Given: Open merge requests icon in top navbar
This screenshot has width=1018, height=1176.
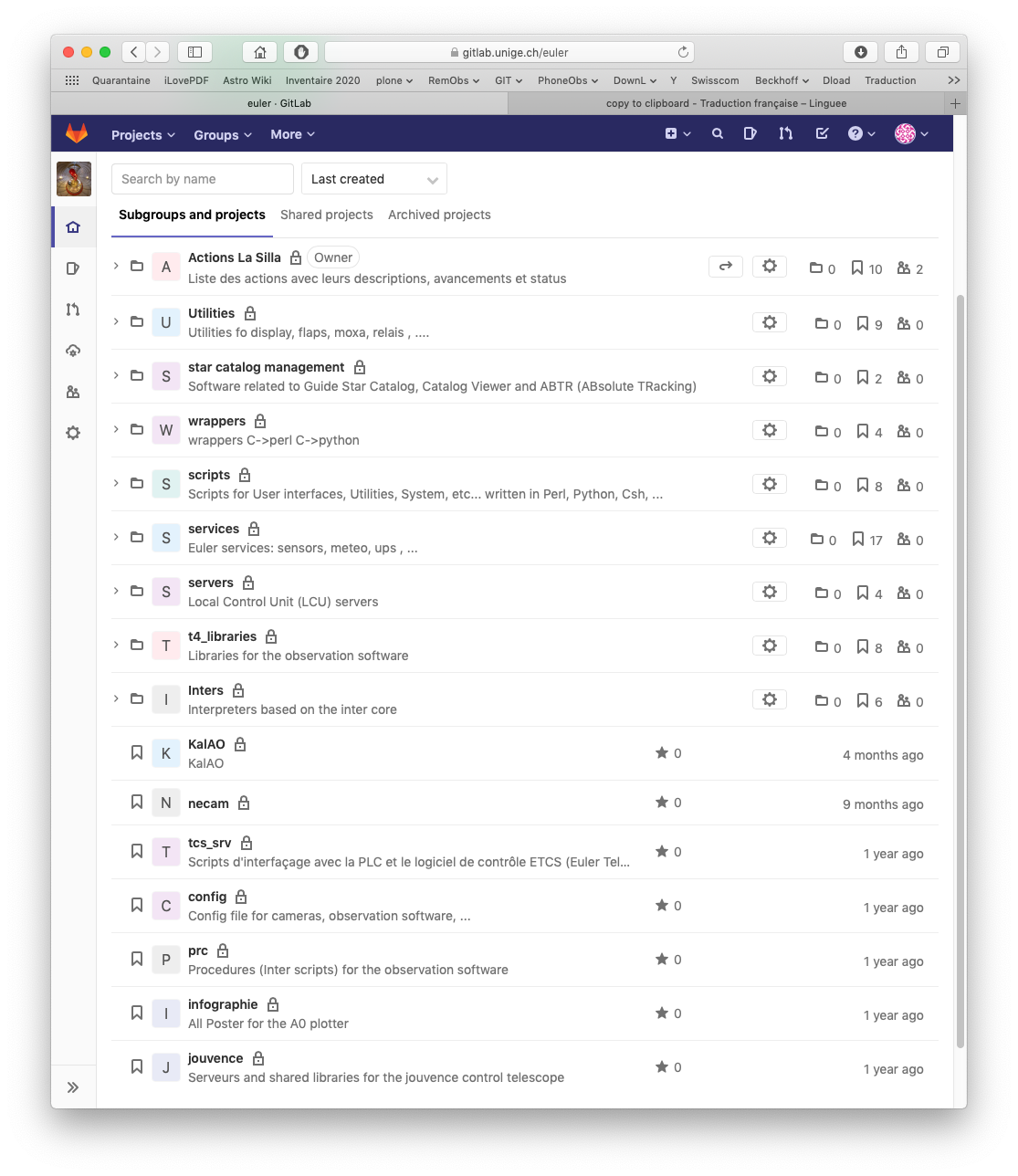Looking at the screenshot, I should pos(785,134).
